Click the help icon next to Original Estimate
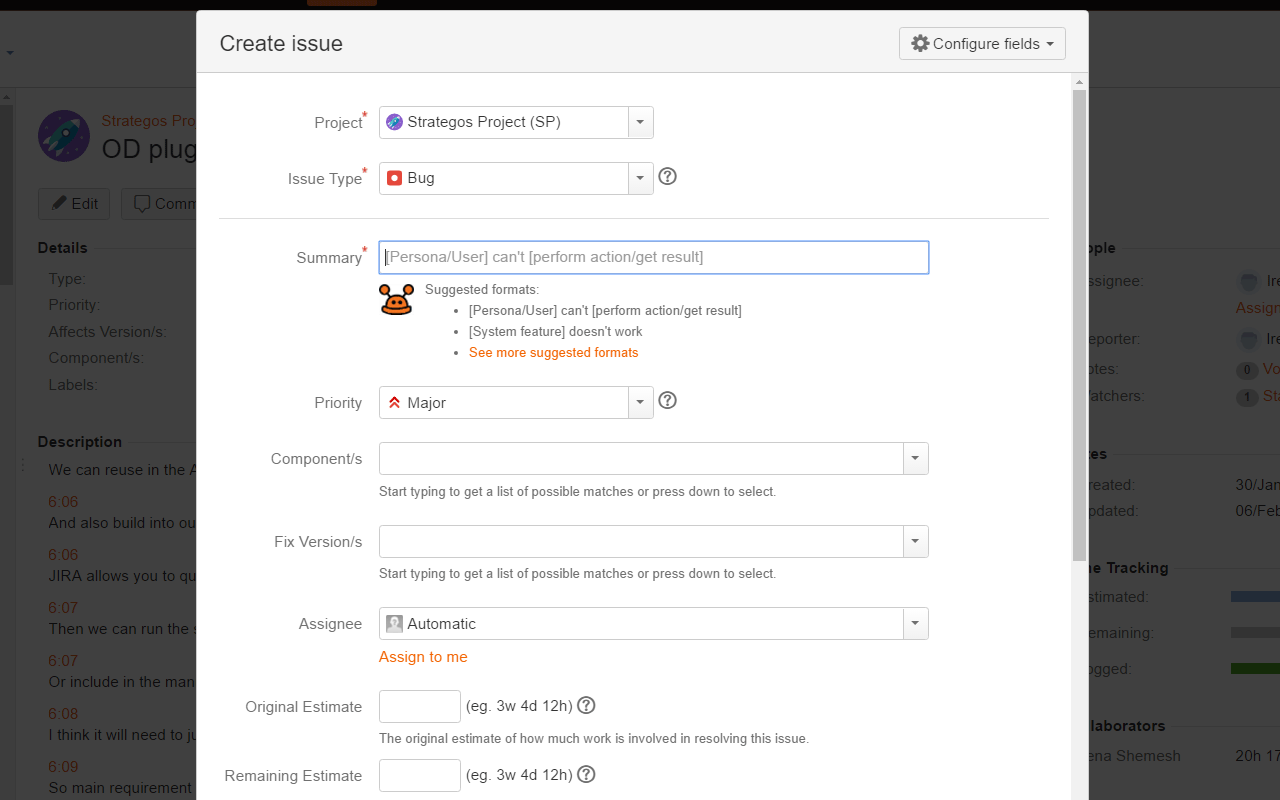Viewport: 1280px width, 800px height. coord(586,705)
